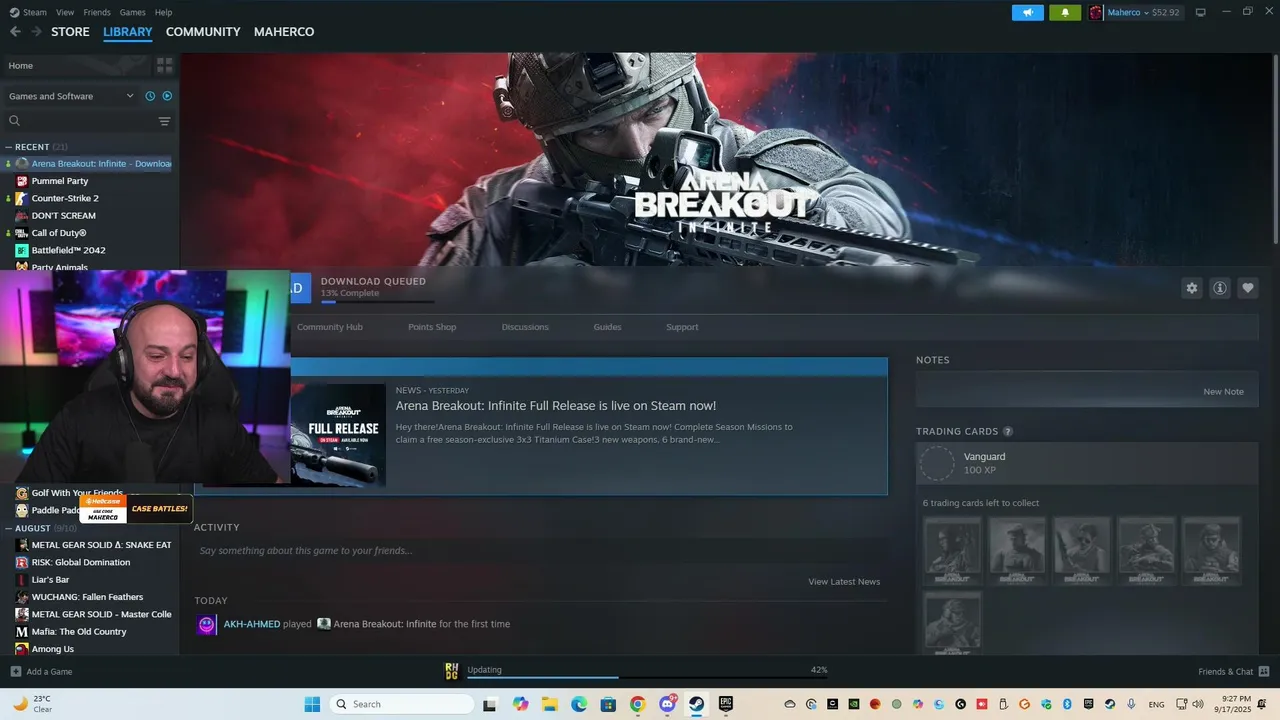This screenshot has width=1280, height=720.
Task: Open AKH-AHMED friend profile link
Action: (252, 624)
